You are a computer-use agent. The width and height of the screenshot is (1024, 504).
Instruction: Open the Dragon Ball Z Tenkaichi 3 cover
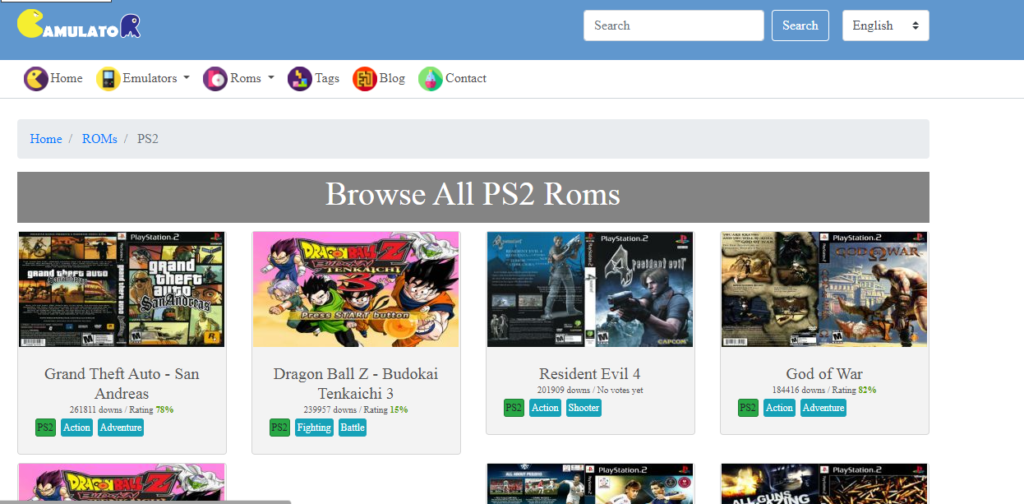356,289
